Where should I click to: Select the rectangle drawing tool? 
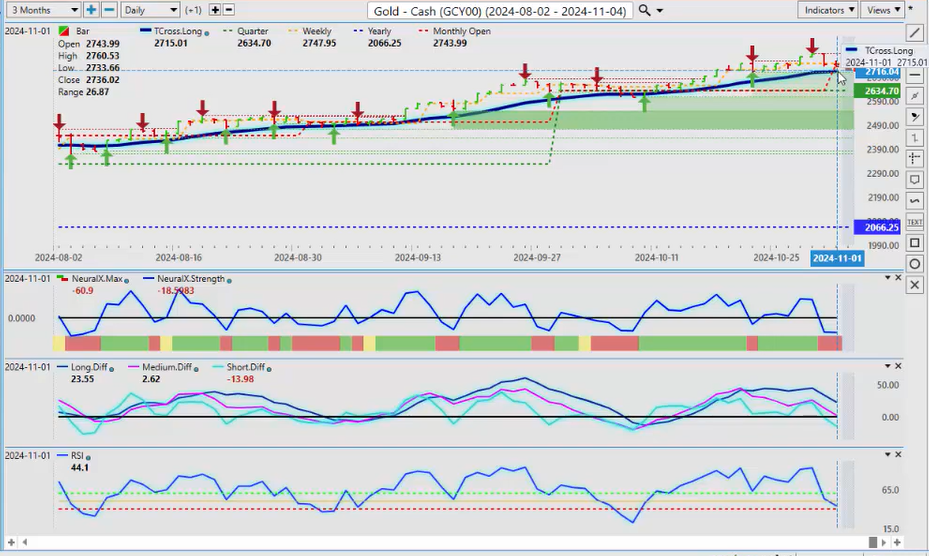915,243
